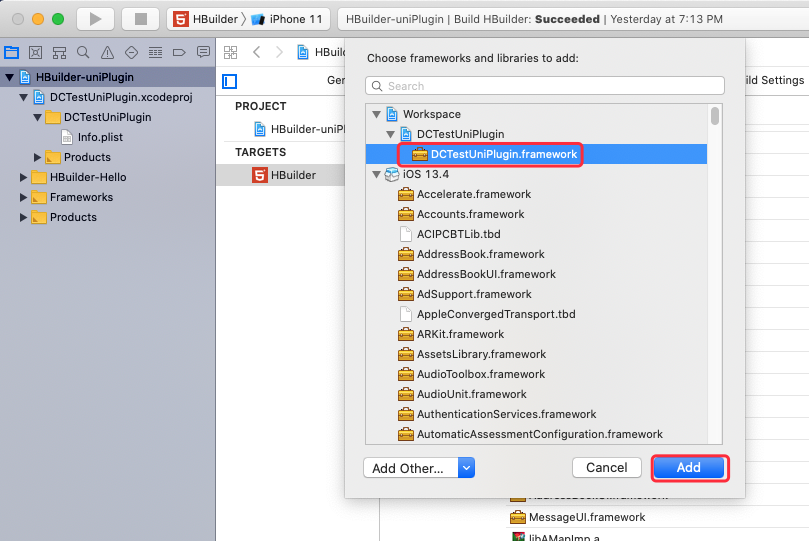Viewport: 809px width, 541px height.
Task: Click the build status activity bar
Action: 573,19
